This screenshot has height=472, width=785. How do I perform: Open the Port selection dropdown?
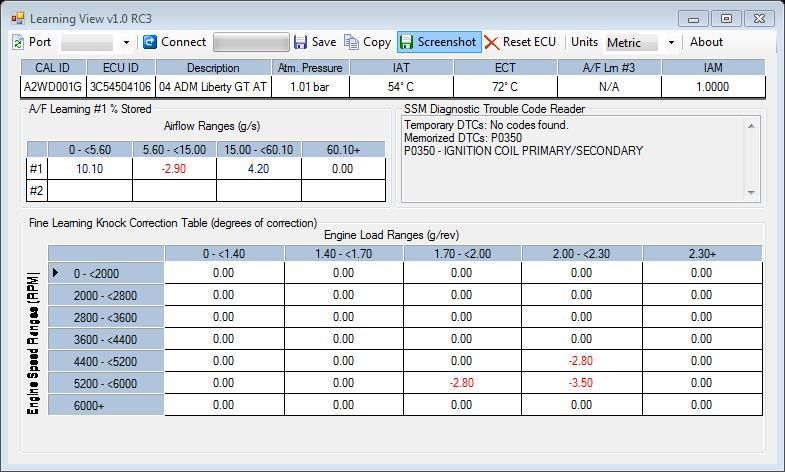click(126, 43)
